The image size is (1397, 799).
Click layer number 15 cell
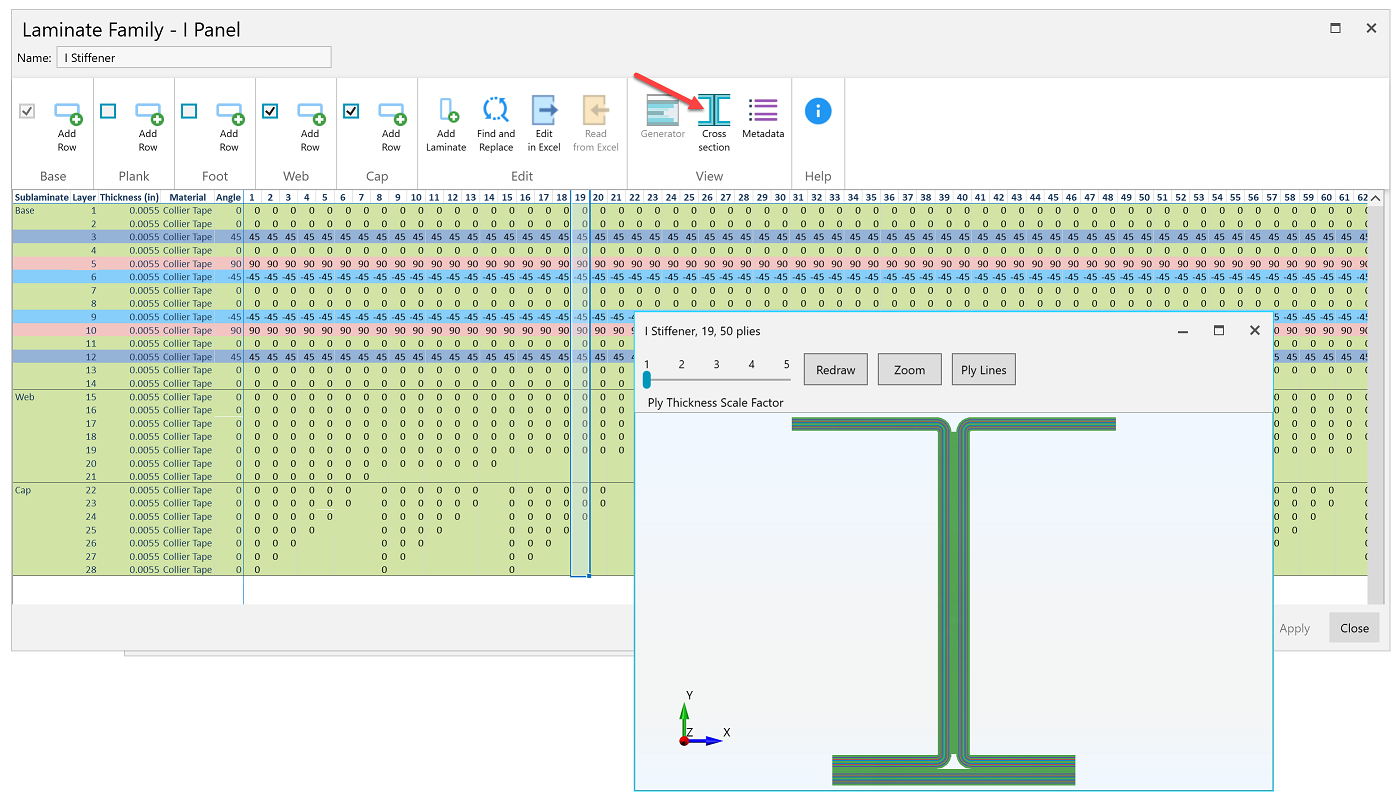click(91, 397)
